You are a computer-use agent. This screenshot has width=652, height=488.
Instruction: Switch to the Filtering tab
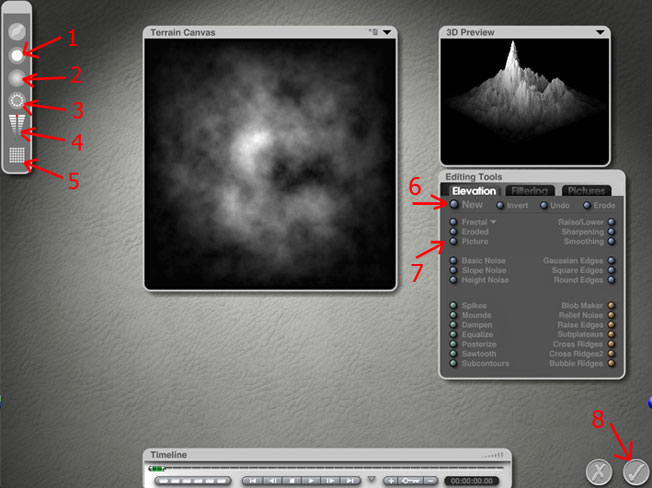pos(530,191)
